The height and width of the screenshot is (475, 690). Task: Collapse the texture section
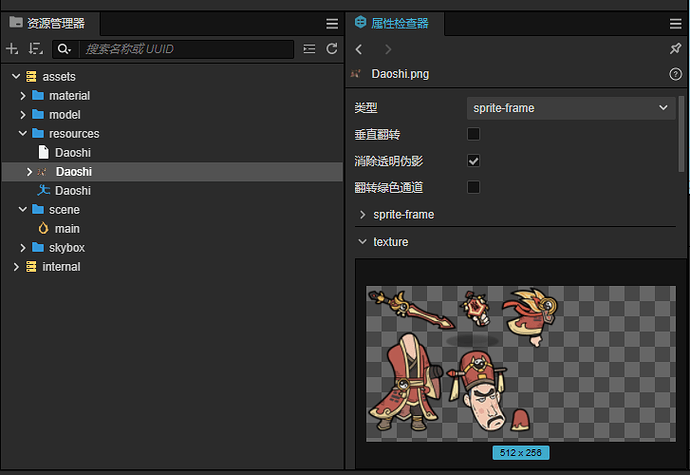(x=363, y=242)
